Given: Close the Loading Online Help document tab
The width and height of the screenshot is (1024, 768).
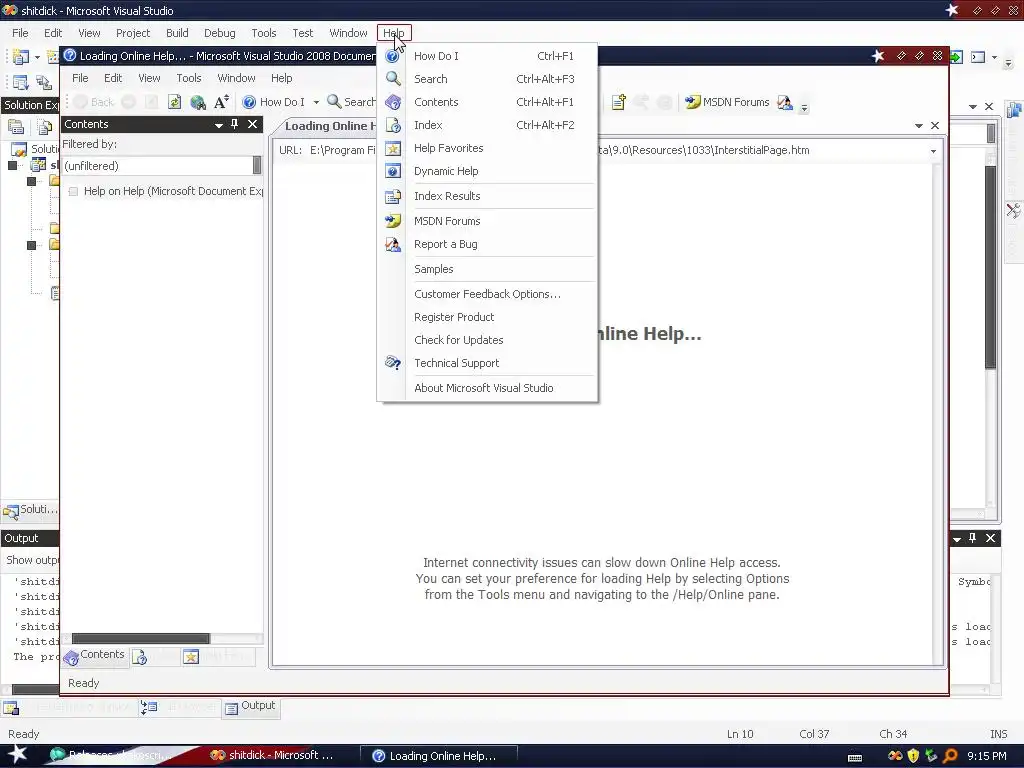Looking at the screenshot, I should pos(935,125).
